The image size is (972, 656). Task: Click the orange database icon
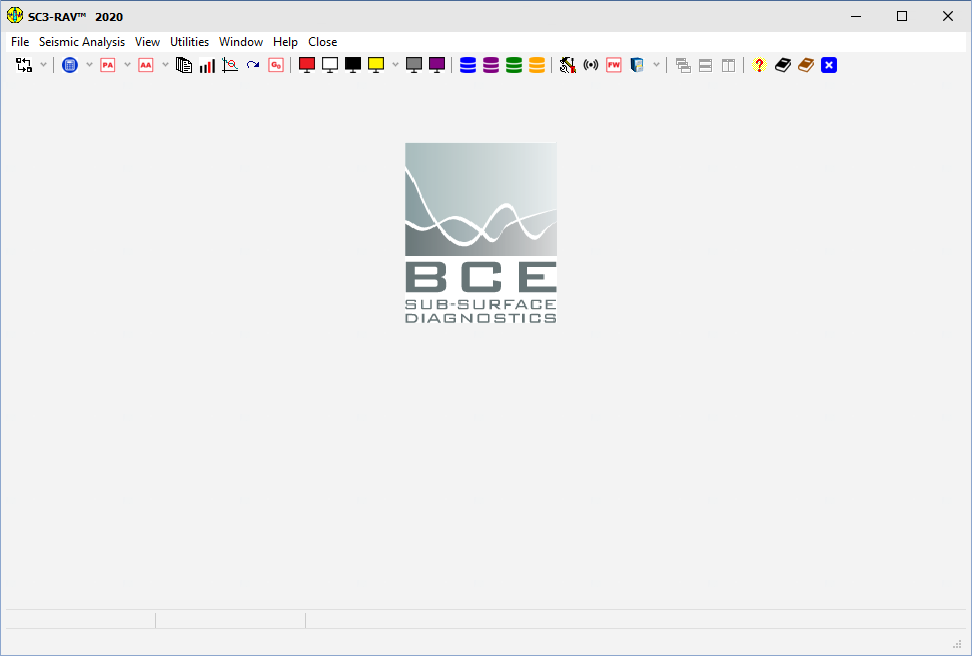[x=537, y=65]
